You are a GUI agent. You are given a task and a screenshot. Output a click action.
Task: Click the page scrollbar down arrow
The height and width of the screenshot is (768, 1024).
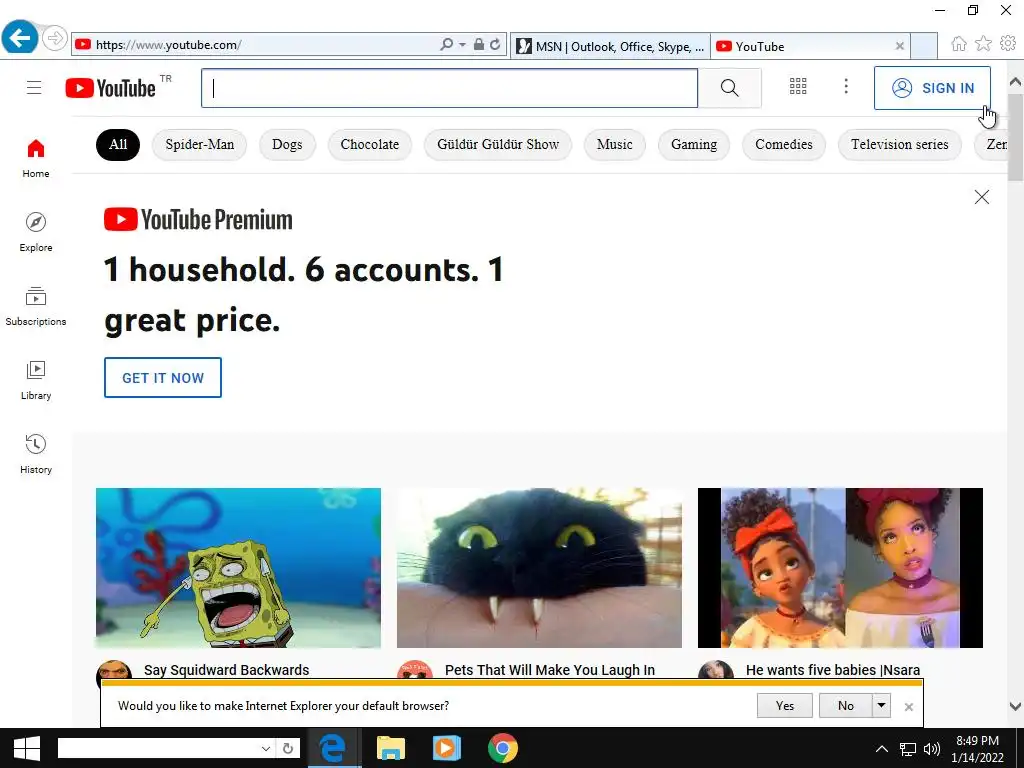[1015, 706]
